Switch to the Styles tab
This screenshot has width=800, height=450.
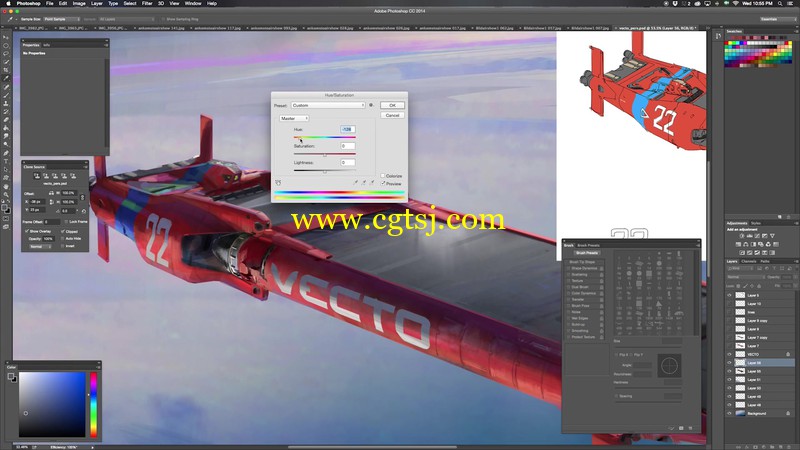click(756, 223)
